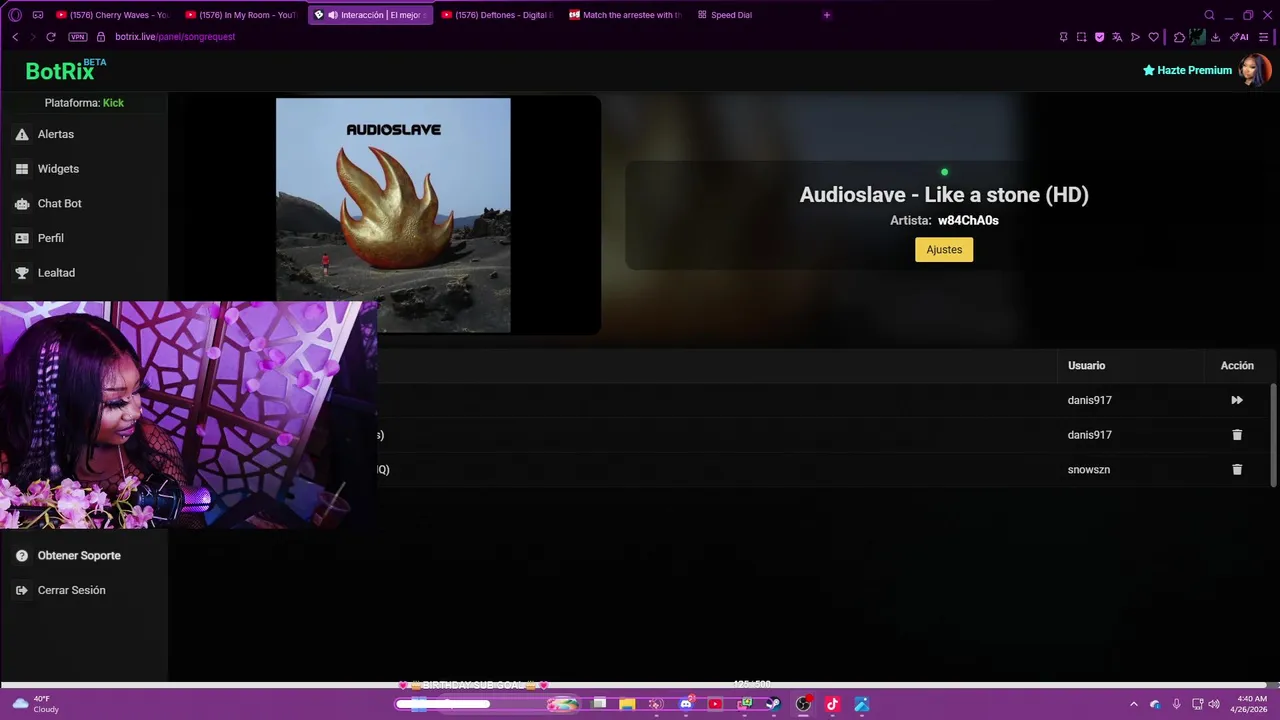Click Cerrar Sesión to log out
The image size is (1280, 720).
click(x=71, y=590)
